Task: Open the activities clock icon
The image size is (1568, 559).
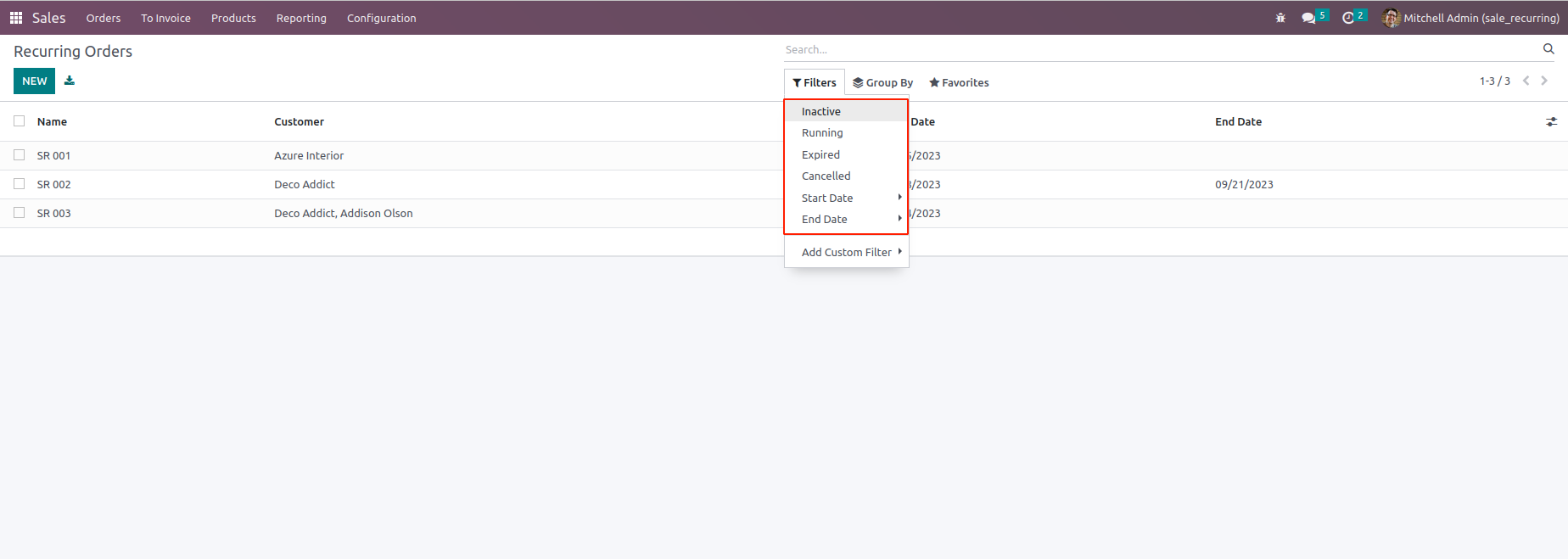Action: 1348,18
